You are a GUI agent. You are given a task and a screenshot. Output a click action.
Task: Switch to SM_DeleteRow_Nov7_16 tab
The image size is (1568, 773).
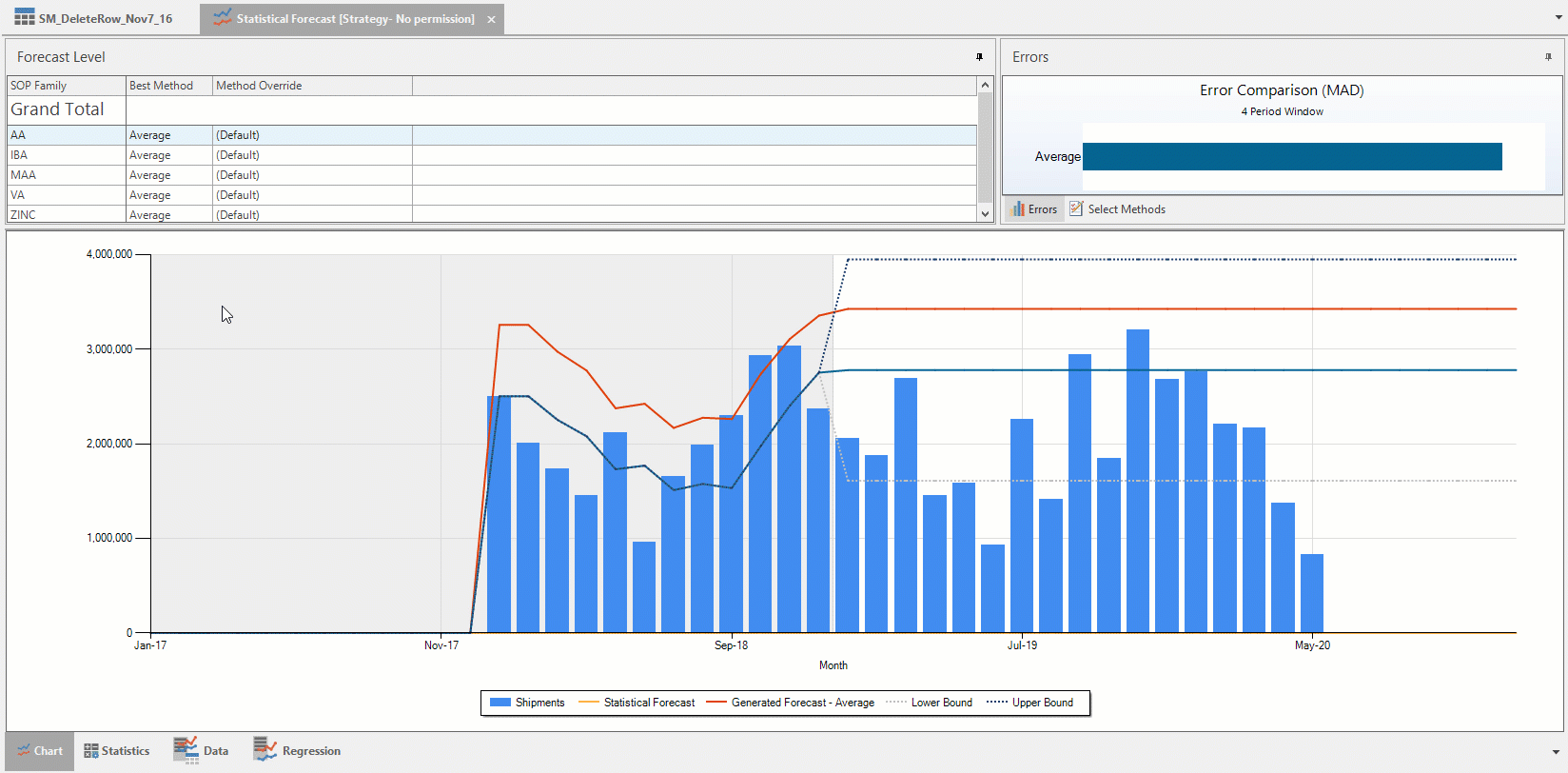pyautogui.click(x=93, y=19)
